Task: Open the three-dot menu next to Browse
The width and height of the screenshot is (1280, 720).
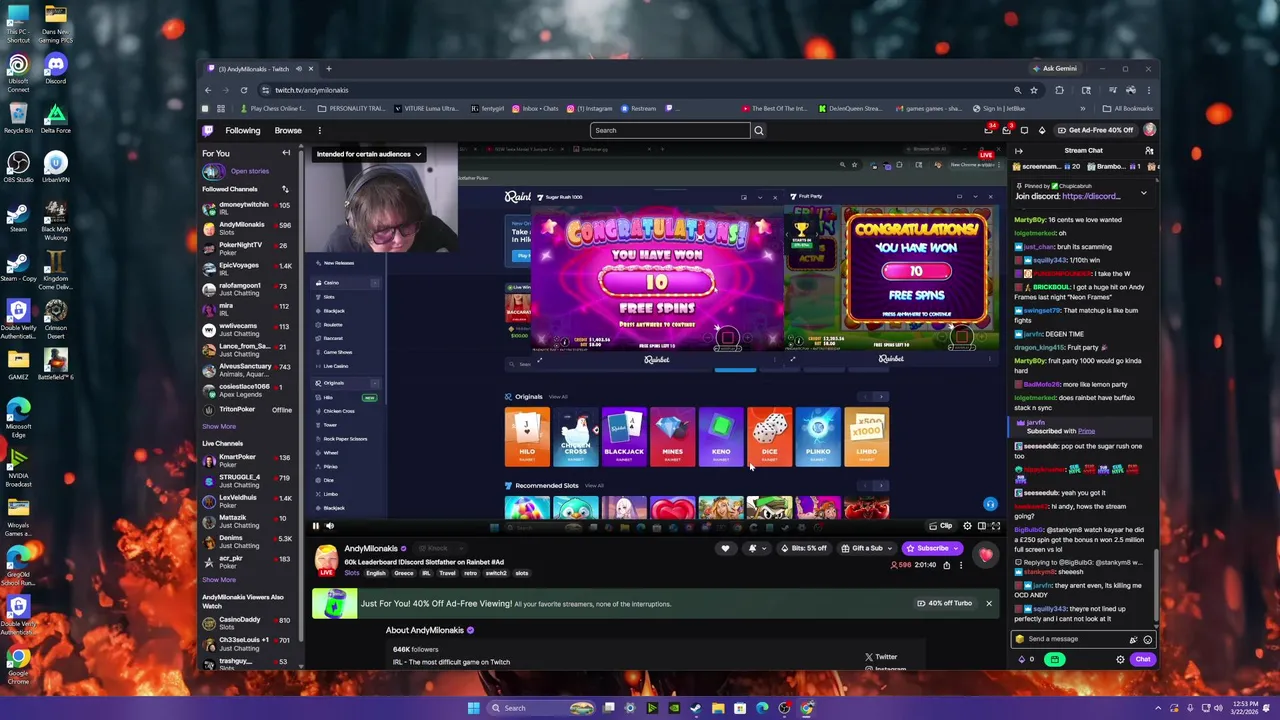Action: pyautogui.click(x=320, y=130)
